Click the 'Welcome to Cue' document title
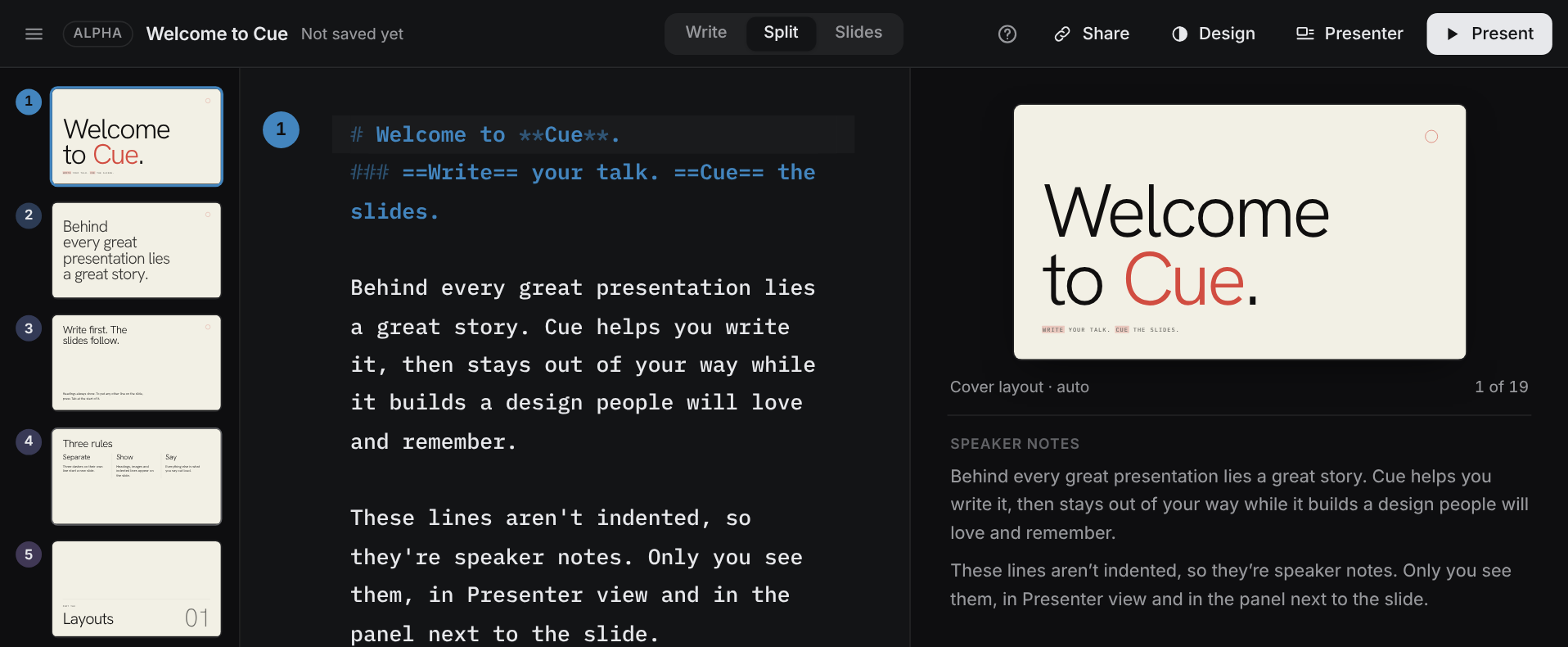This screenshot has height=647, width=1568. tap(217, 34)
